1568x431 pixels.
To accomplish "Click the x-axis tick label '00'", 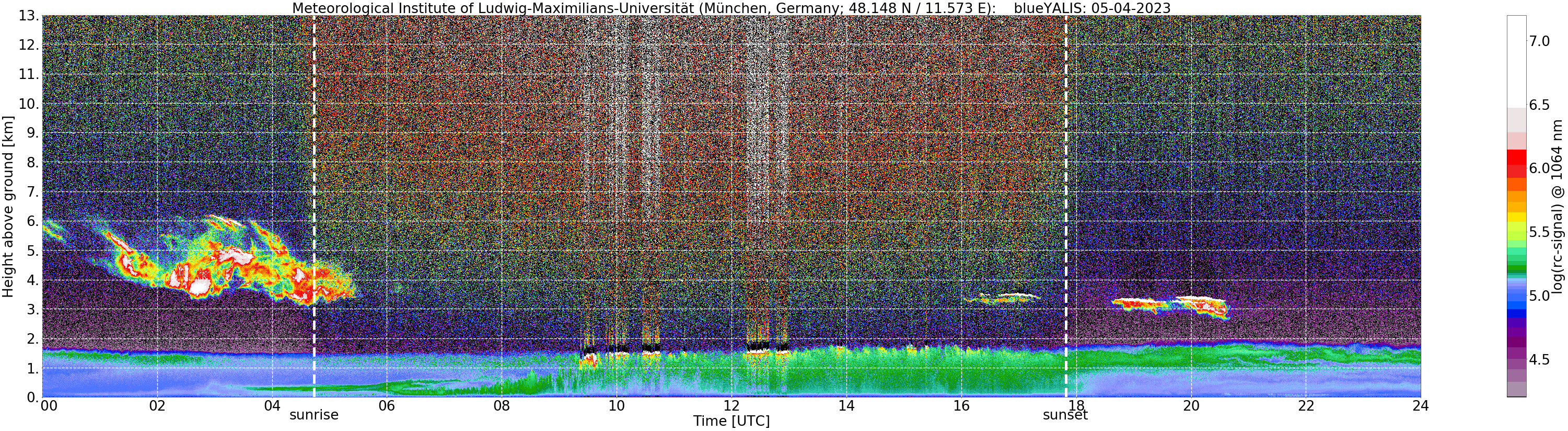I will (48, 406).
